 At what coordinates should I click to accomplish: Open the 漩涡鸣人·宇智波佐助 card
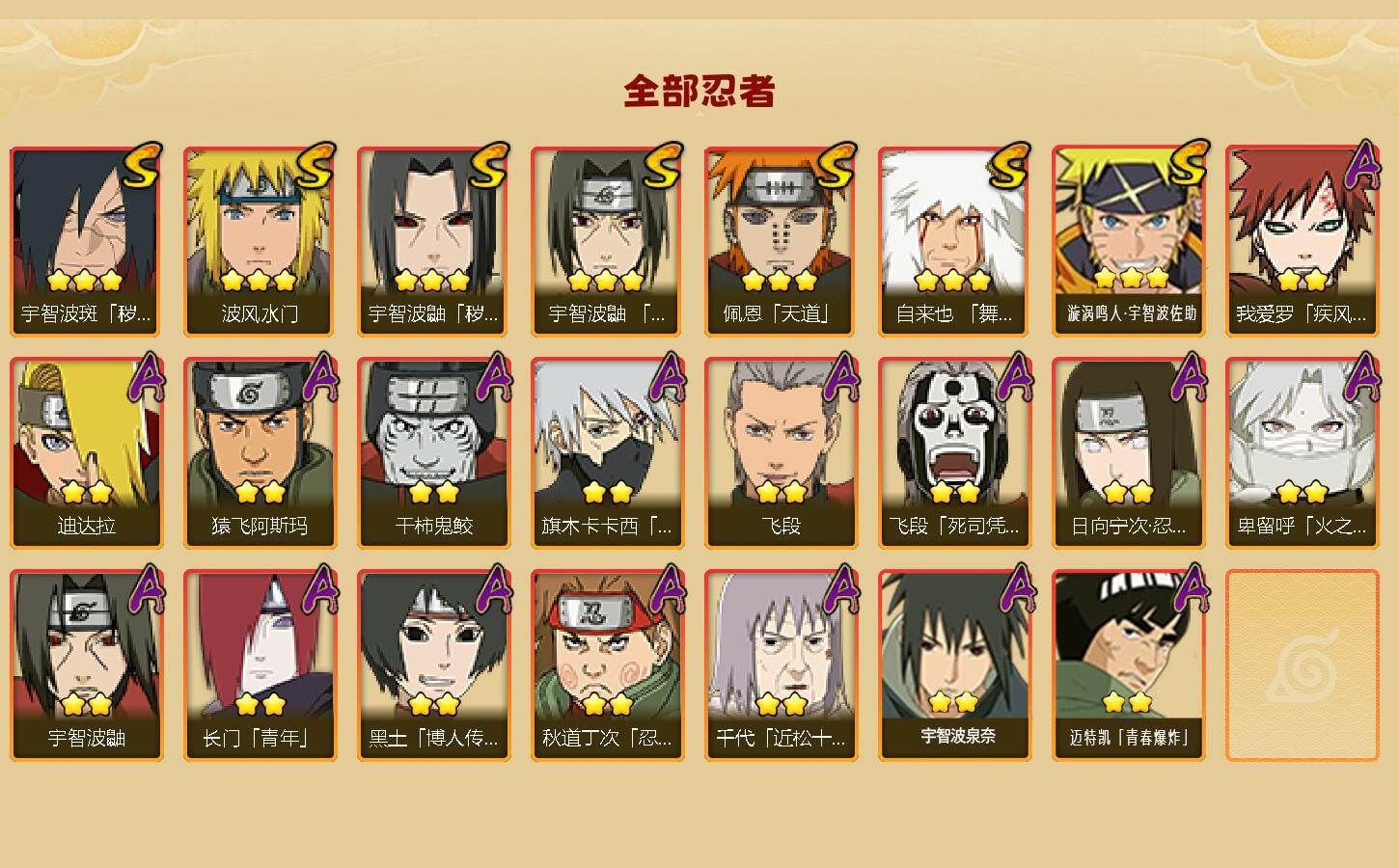tap(1128, 241)
